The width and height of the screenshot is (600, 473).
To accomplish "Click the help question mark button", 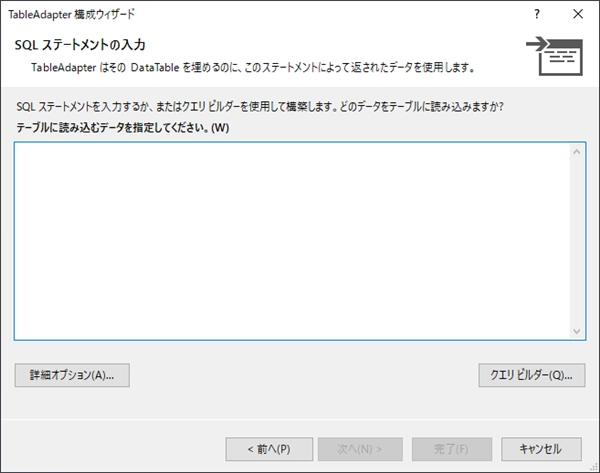I will 537,14.
